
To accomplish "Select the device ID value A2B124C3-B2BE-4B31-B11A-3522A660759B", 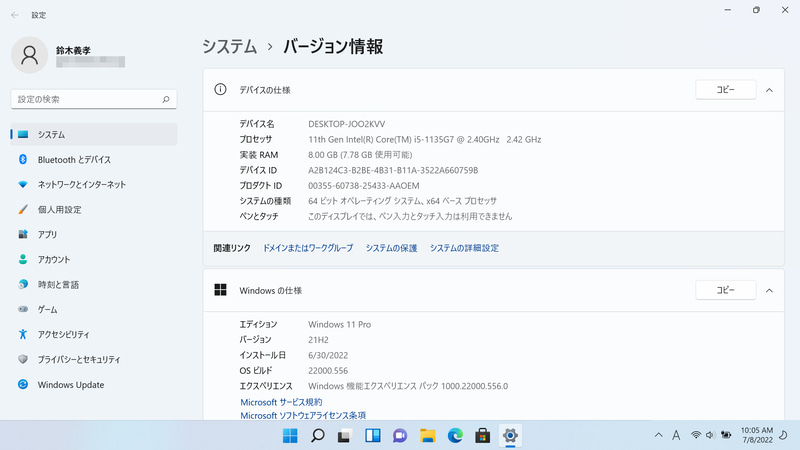I will click(393, 170).
